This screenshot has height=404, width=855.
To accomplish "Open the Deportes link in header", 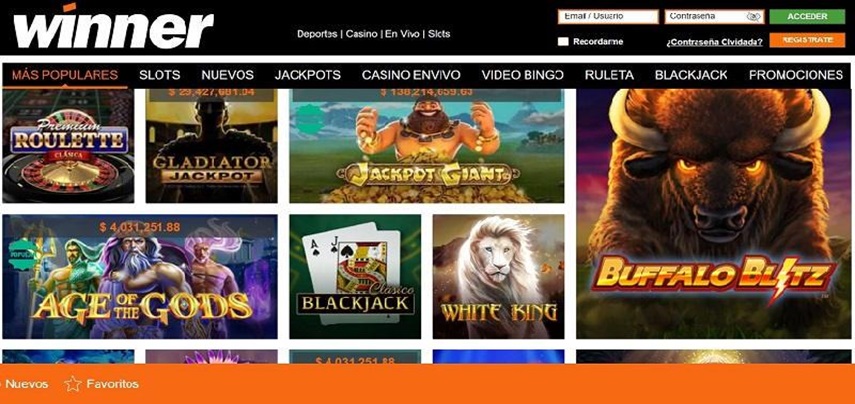I will pos(317,34).
